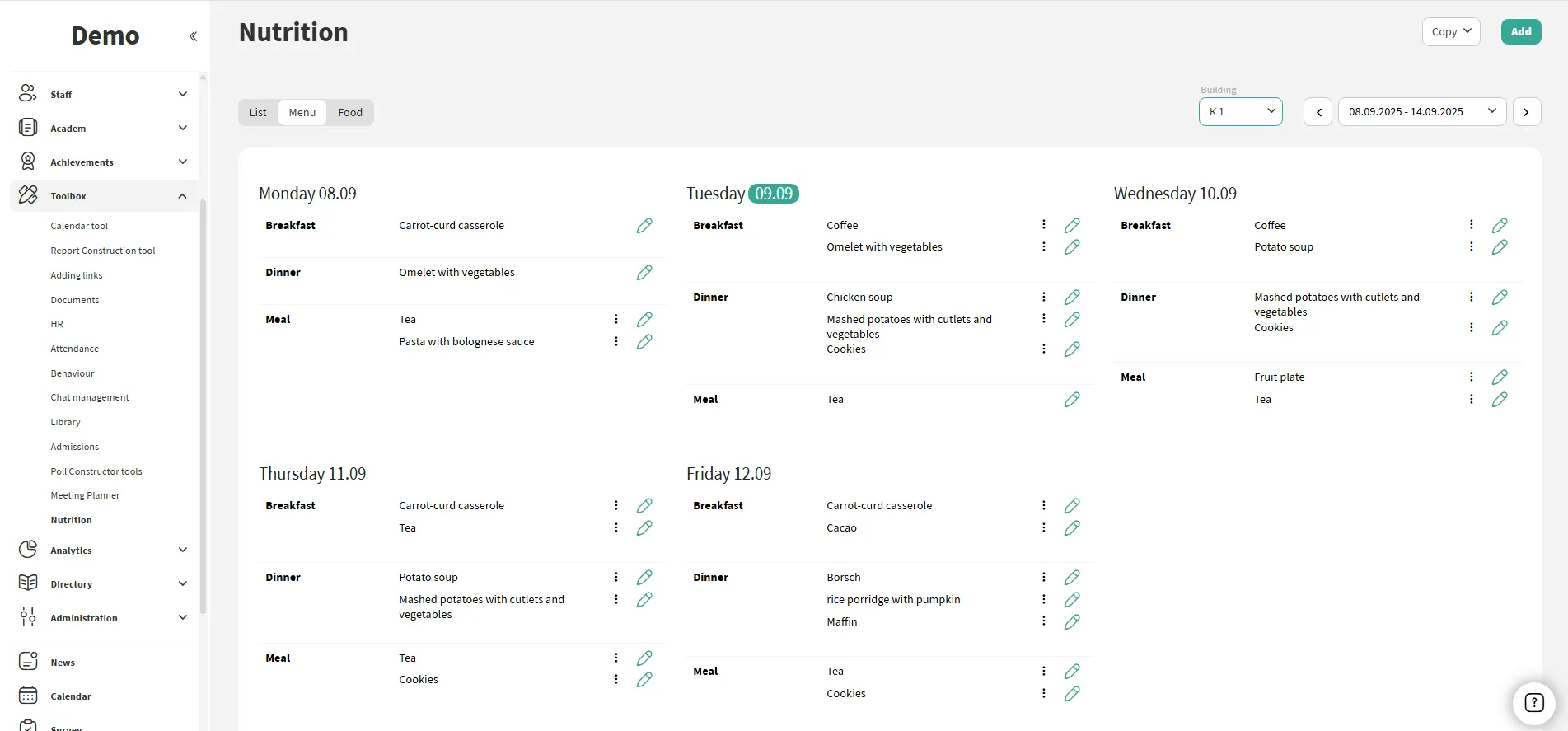Open the week date range dropdown
The image size is (1568, 731).
(x=1421, y=112)
